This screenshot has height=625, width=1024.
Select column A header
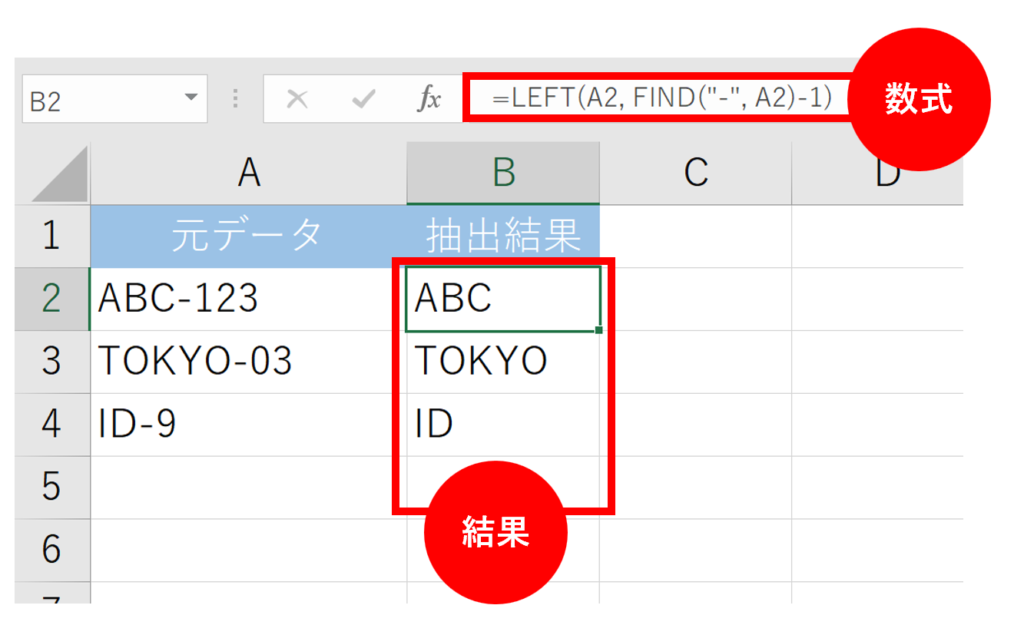pyautogui.click(x=249, y=174)
